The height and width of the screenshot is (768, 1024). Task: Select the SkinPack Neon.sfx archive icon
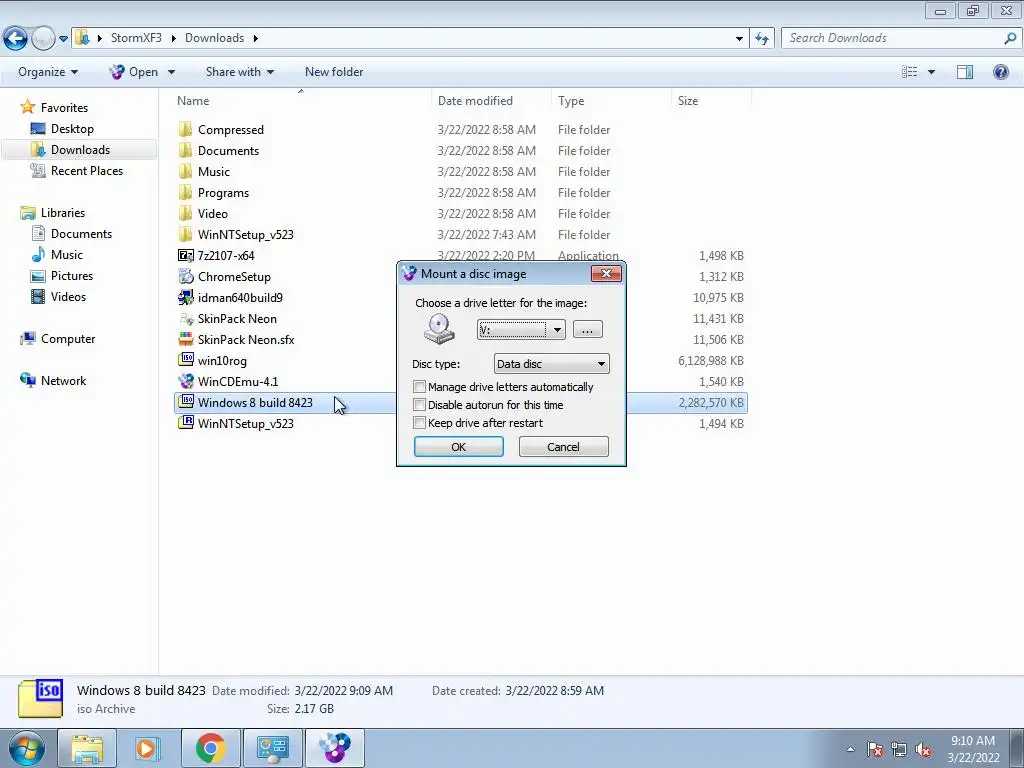(x=185, y=339)
